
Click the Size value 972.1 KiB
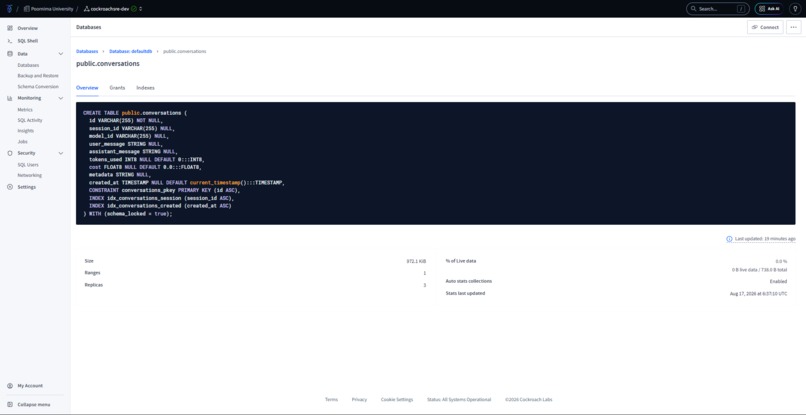pyautogui.click(x=416, y=261)
